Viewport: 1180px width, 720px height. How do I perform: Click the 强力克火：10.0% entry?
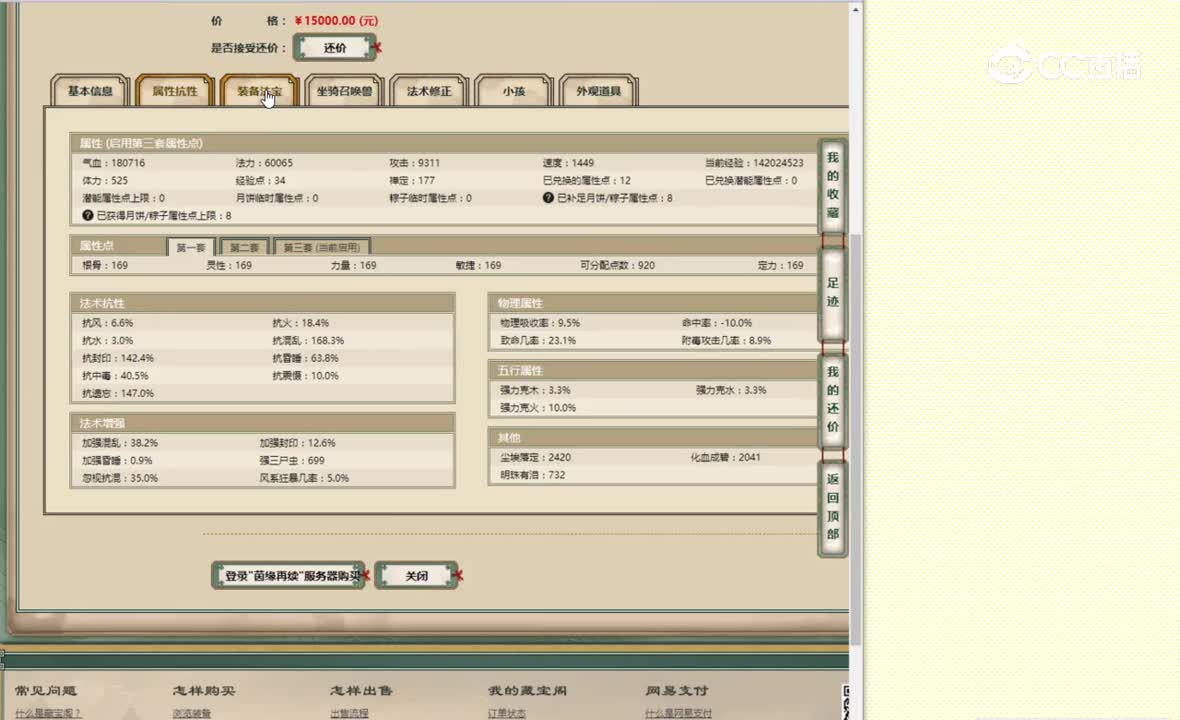pos(538,408)
